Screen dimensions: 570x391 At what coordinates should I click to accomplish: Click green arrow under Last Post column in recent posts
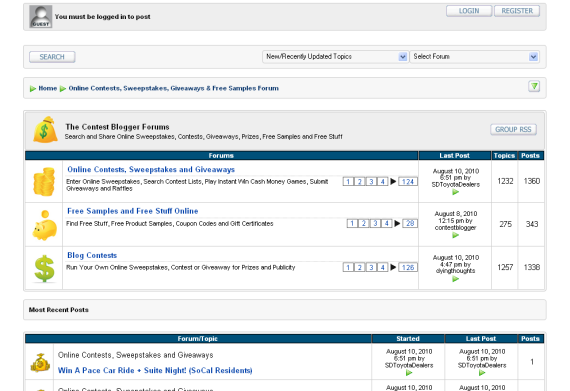coord(482,372)
